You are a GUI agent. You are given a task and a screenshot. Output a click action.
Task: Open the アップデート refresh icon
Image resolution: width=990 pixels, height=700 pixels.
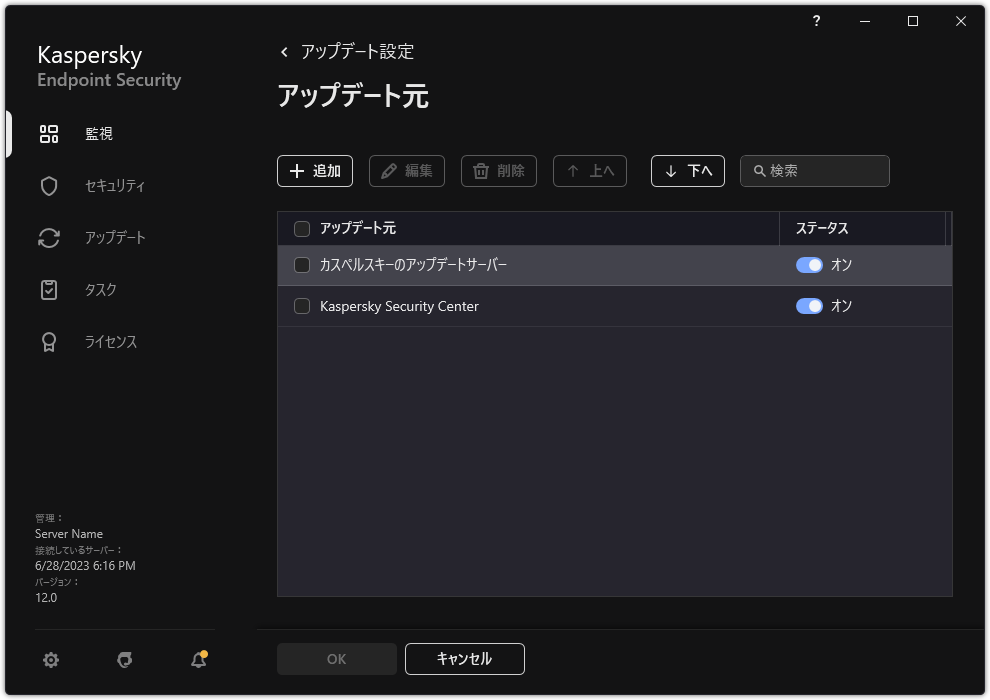(48, 237)
